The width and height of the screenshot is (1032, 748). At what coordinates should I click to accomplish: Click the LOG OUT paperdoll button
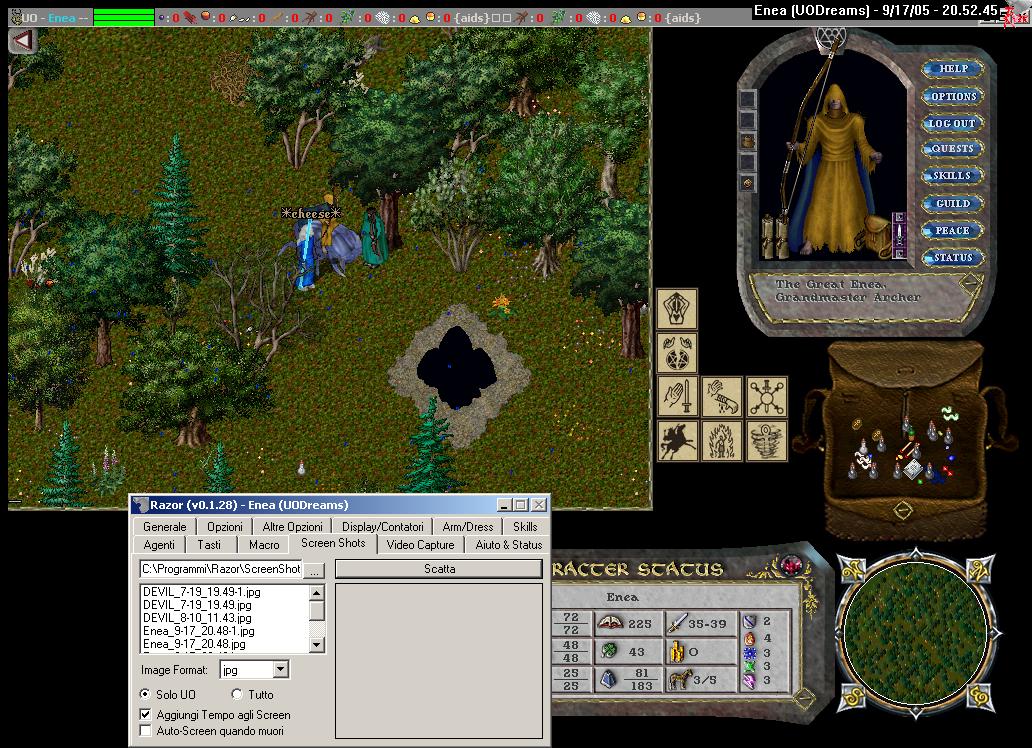coord(953,123)
